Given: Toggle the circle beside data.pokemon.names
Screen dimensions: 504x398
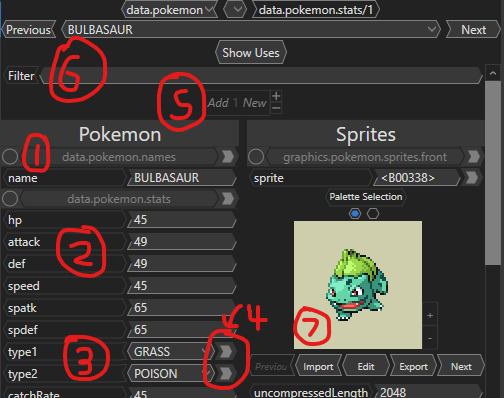Looking at the screenshot, I should point(10,157).
